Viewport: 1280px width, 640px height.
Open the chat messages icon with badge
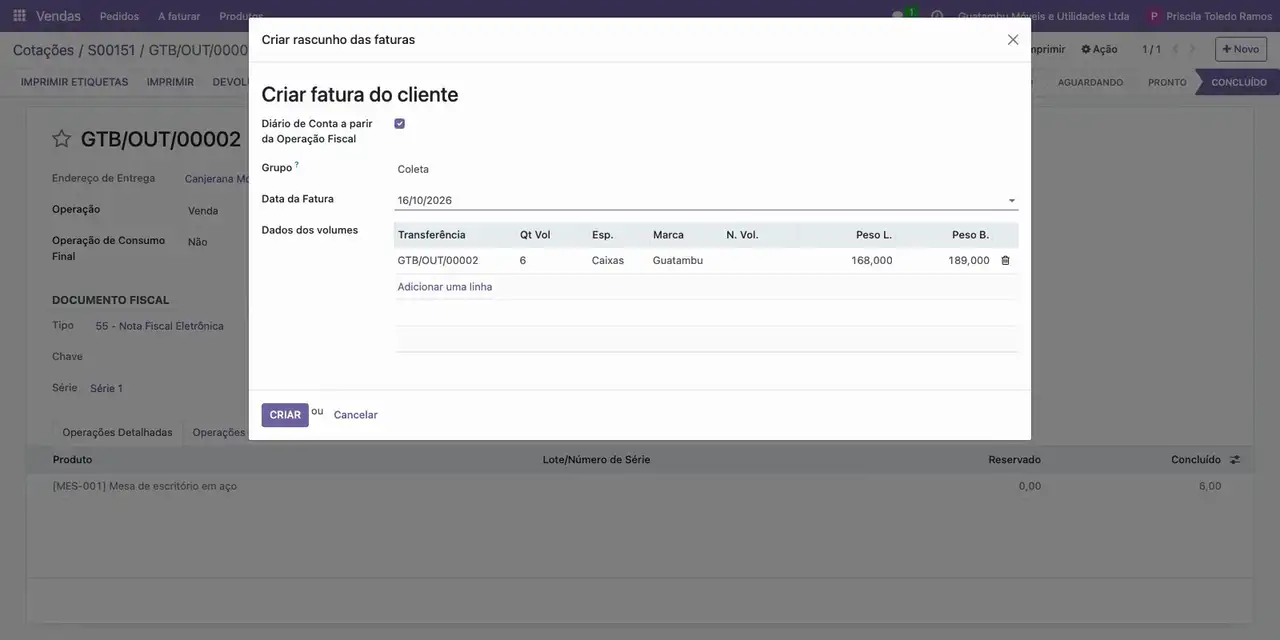pos(899,16)
